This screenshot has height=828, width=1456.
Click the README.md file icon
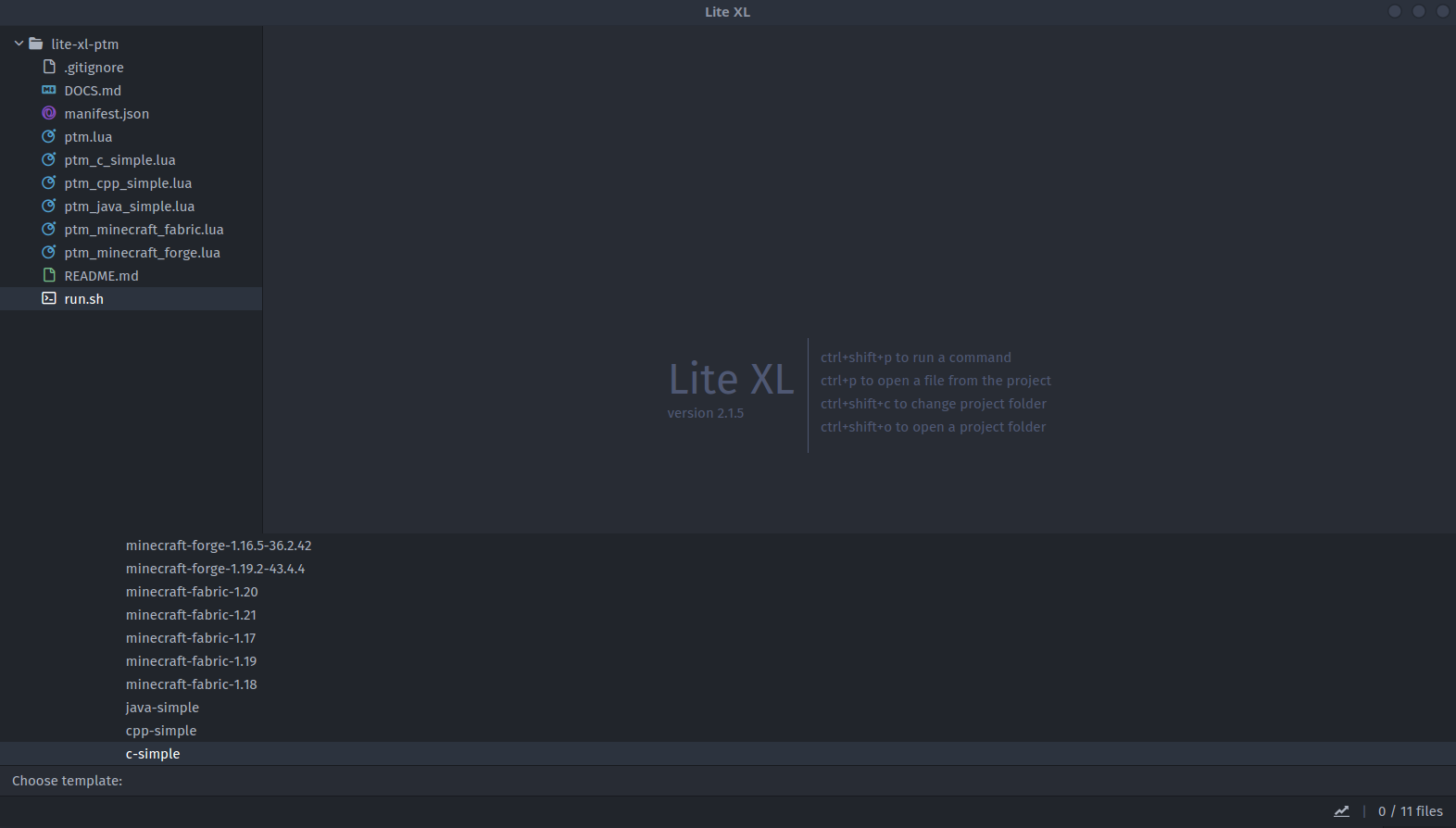pos(49,275)
